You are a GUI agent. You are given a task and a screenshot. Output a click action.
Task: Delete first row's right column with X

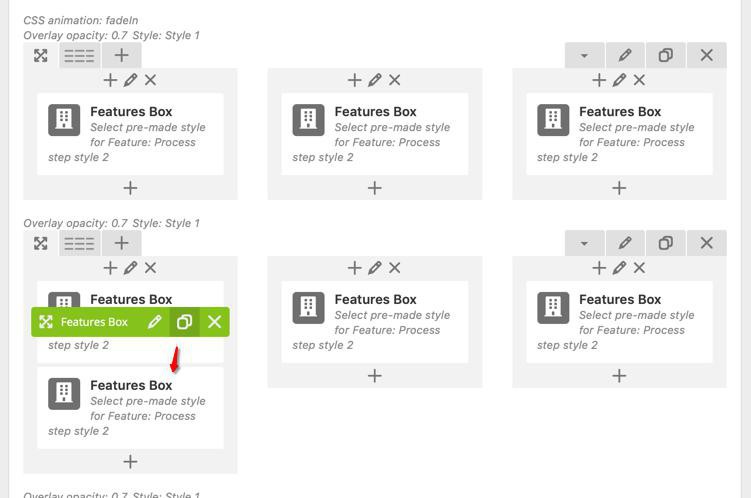(640, 80)
